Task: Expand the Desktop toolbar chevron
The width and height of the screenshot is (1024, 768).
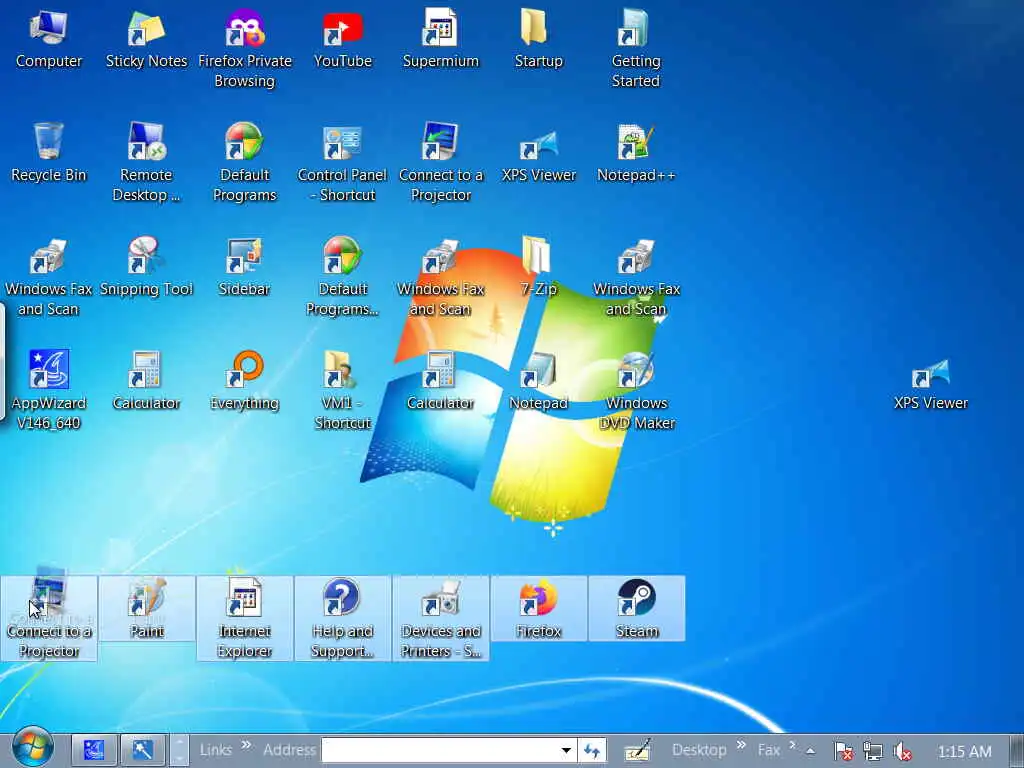Action: (x=741, y=745)
